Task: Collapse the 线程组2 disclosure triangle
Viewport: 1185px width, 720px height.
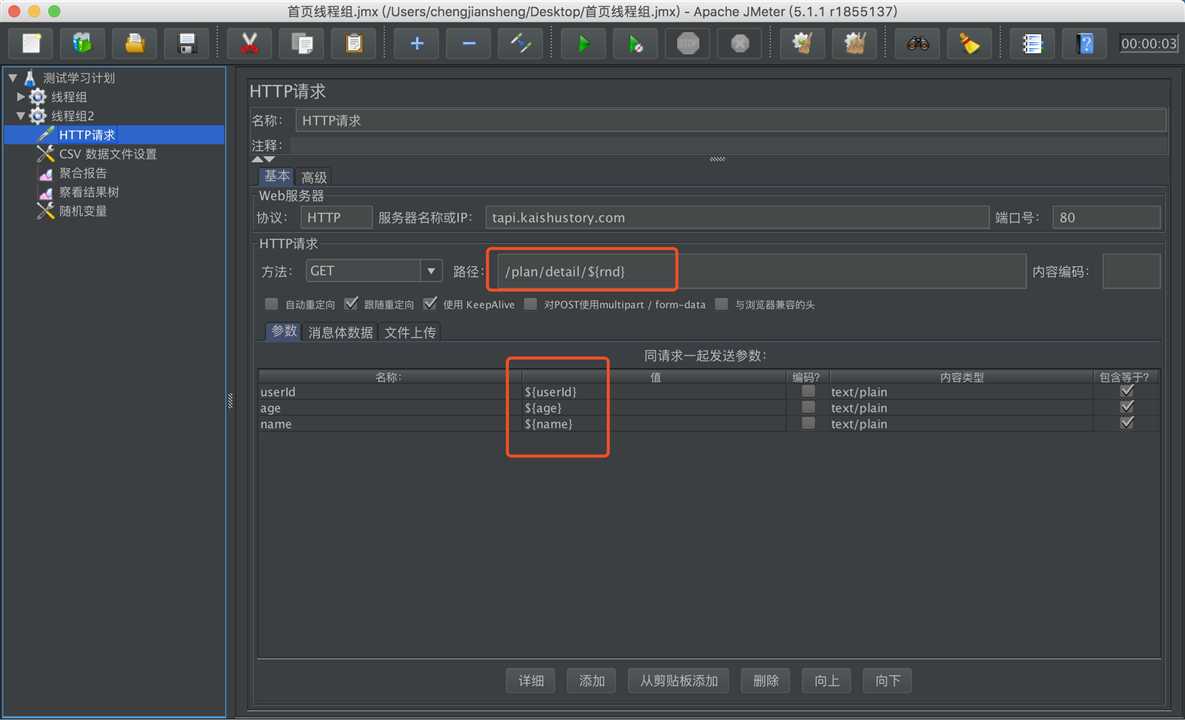Action: click(x=21, y=116)
